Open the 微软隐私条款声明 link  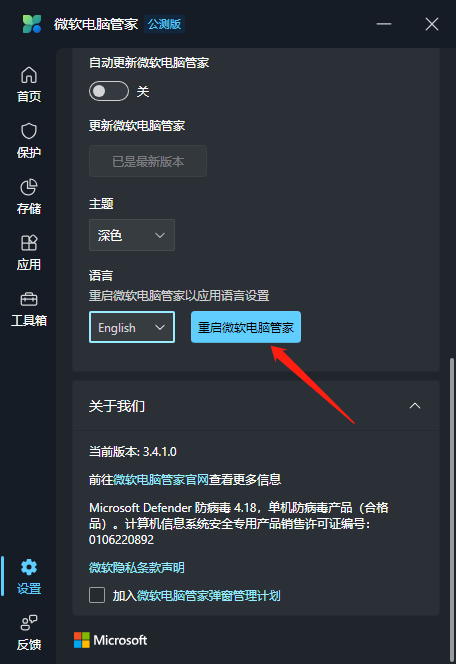[136, 567]
